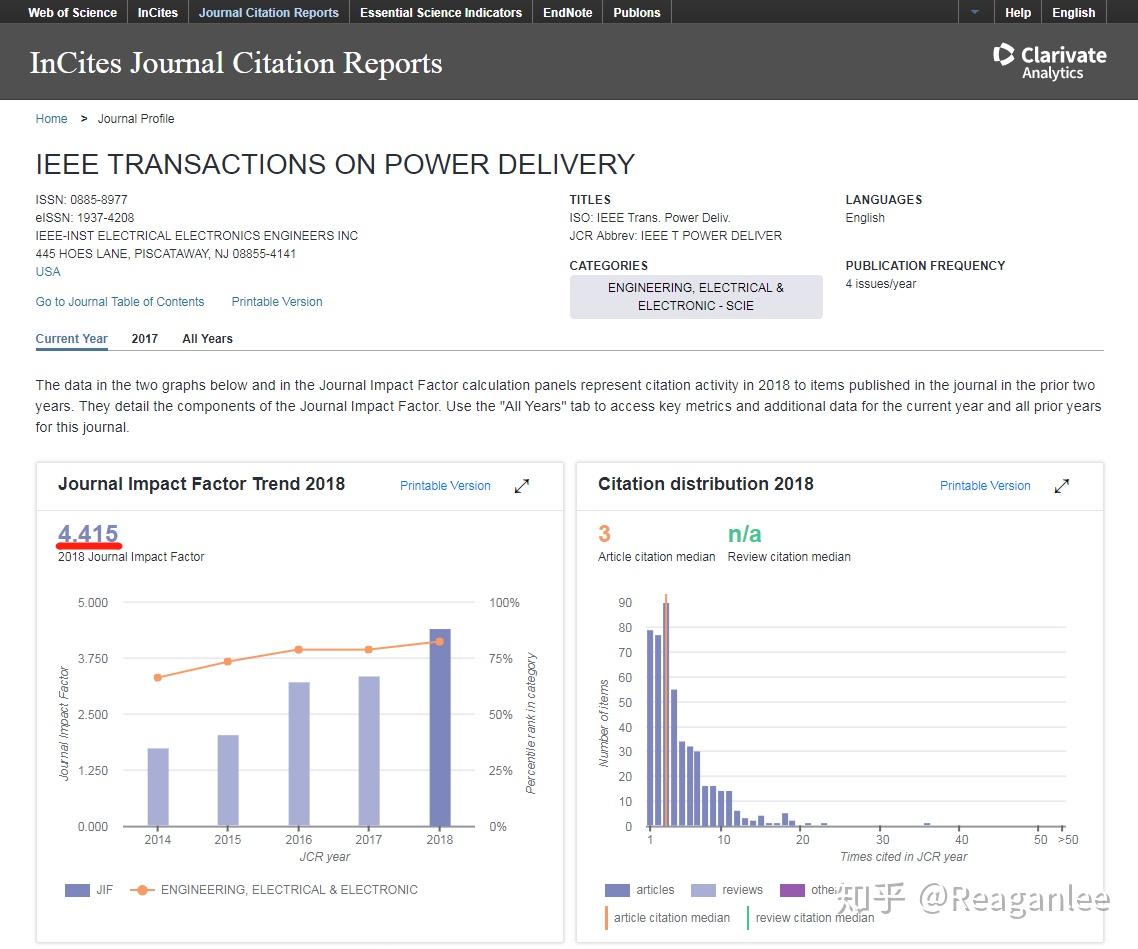The height and width of the screenshot is (949, 1138).
Task: Select the Engineering, Electrical & Electronic category box
Action: 696,297
